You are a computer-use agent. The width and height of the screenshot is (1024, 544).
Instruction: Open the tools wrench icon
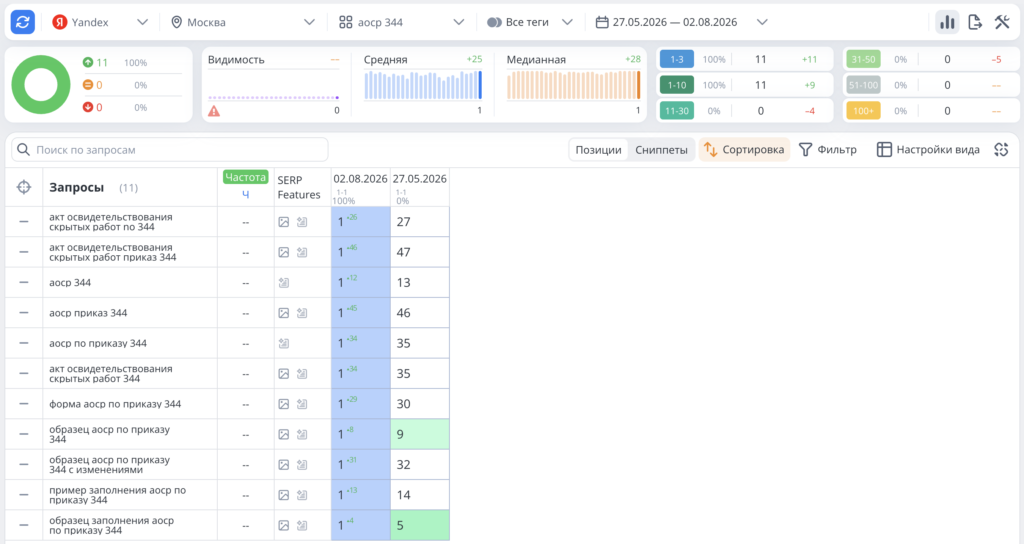pyautogui.click(x=1002, y=22)
